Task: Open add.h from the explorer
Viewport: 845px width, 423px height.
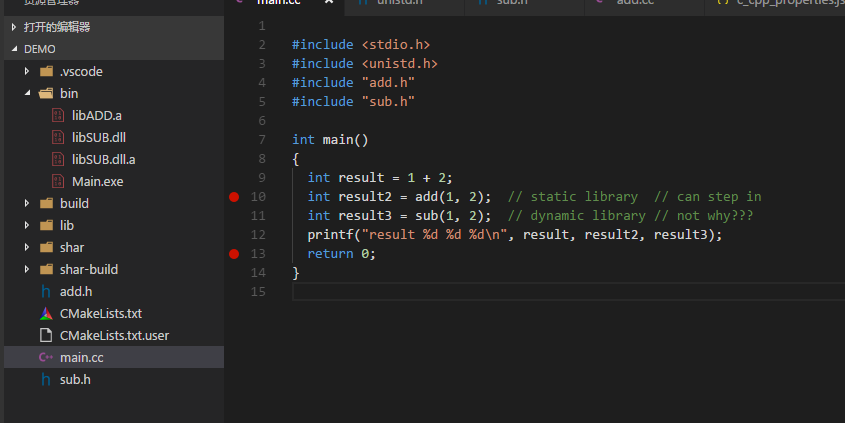Action: tap(76, 292)
